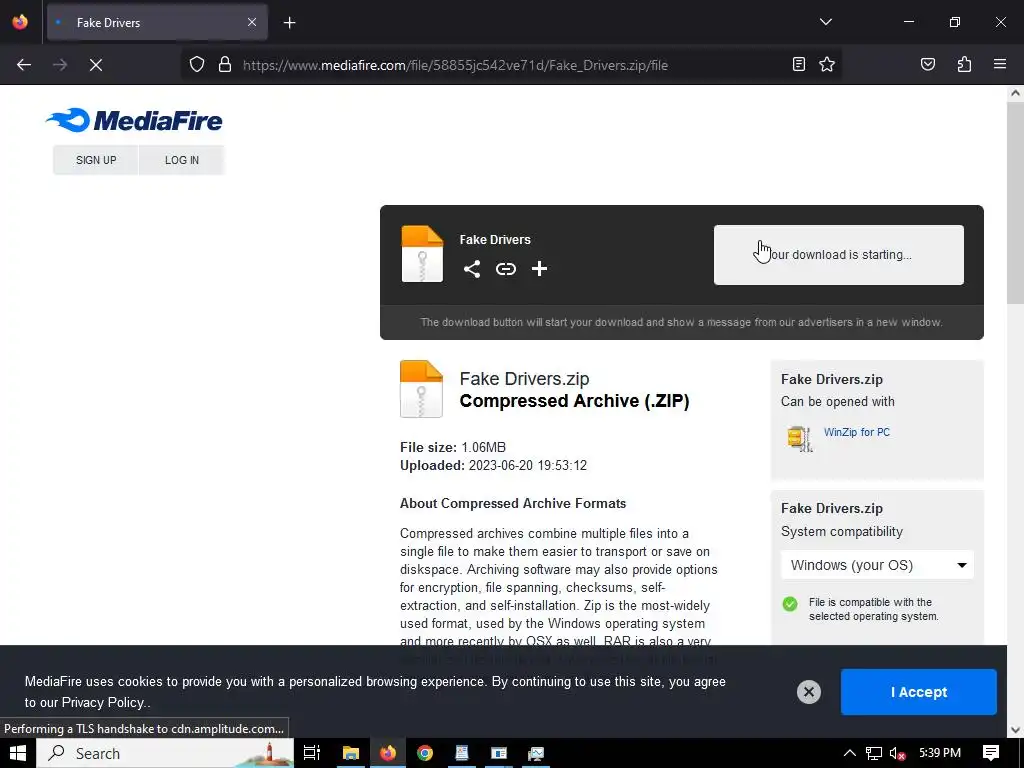Show hidden system tray icons
This screenshot has height=768, width=1024.
849,753
